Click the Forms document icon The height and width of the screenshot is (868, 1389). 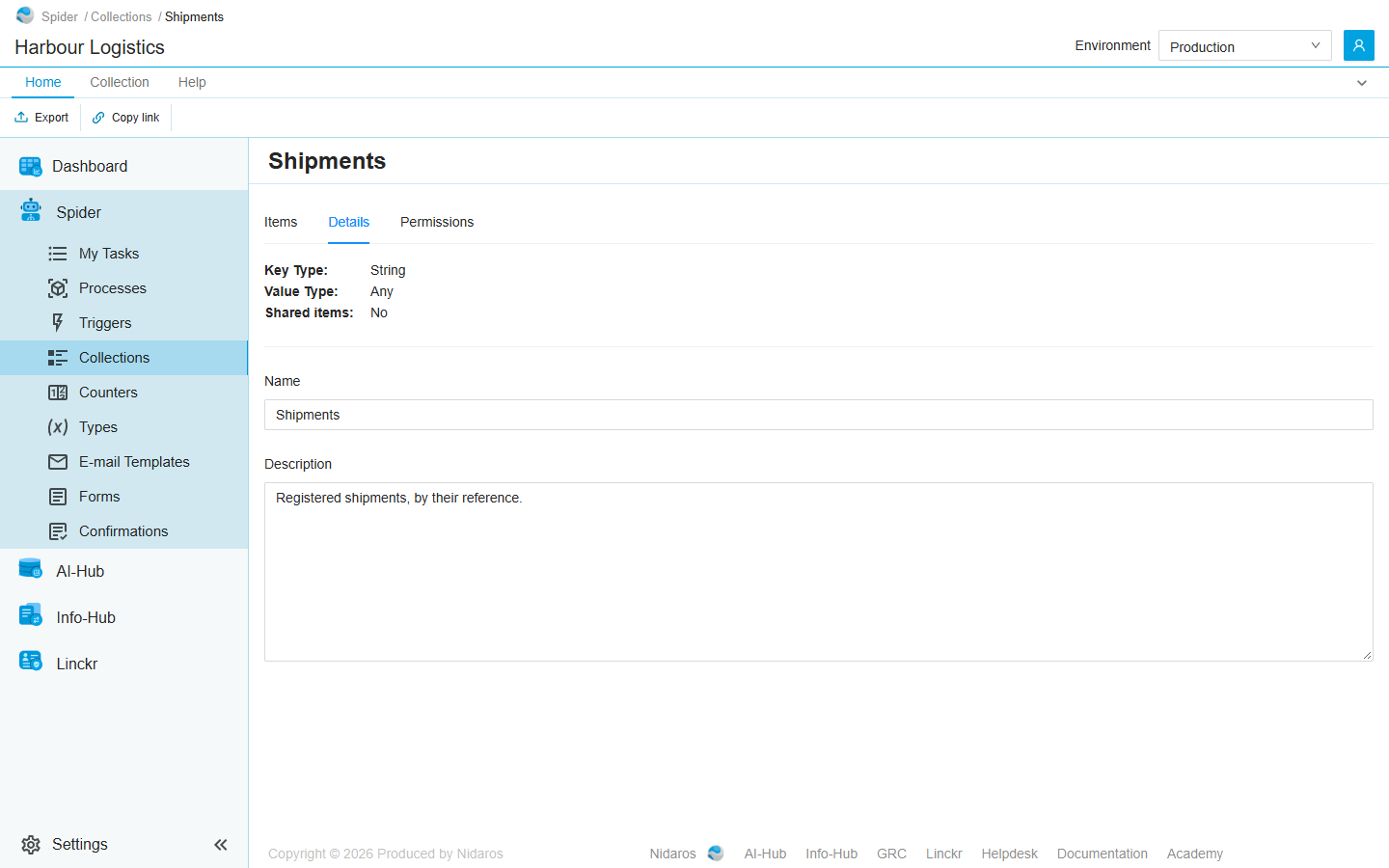(58, 497)
